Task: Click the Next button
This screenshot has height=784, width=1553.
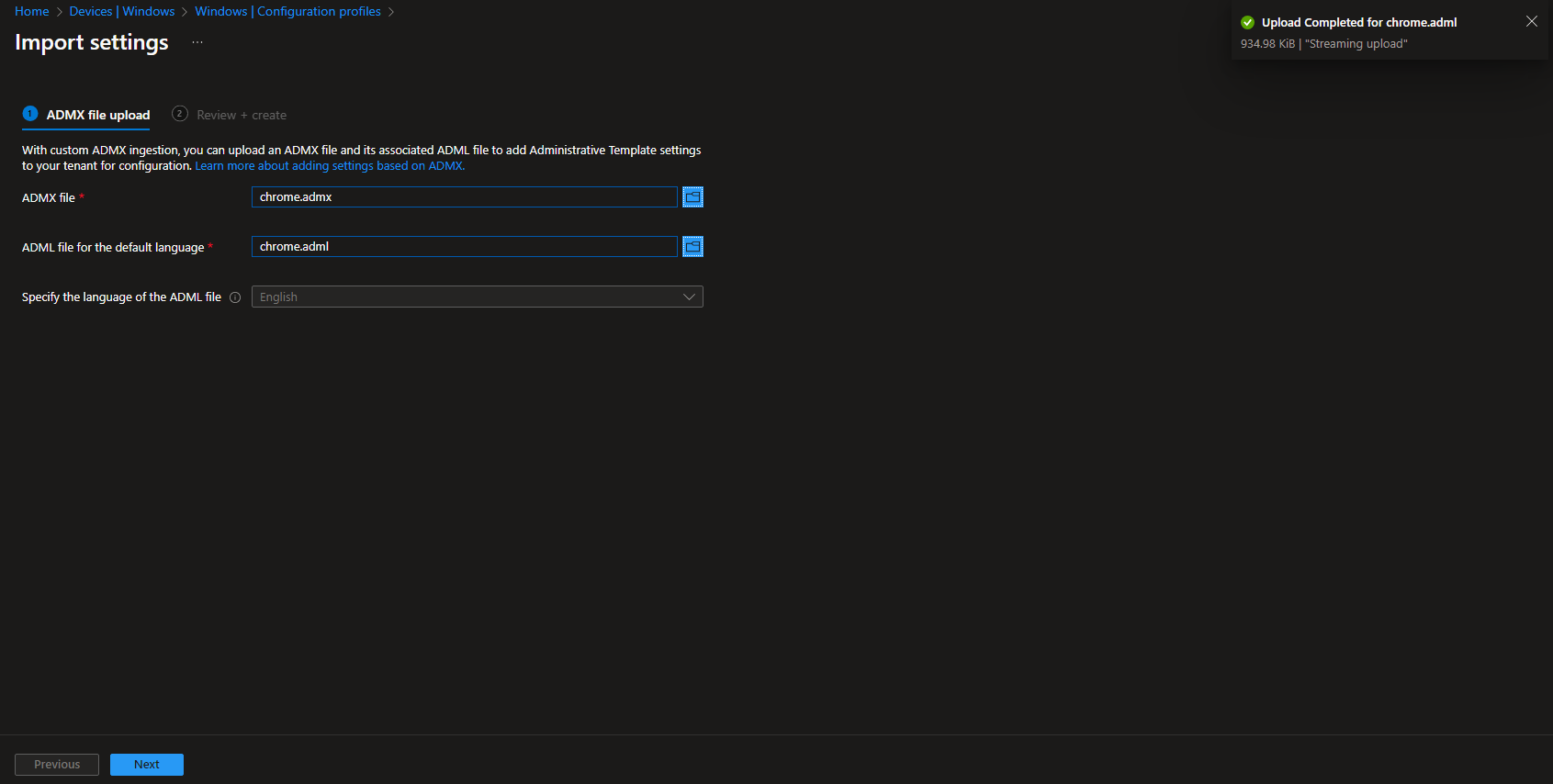Action: click(147, 765)
